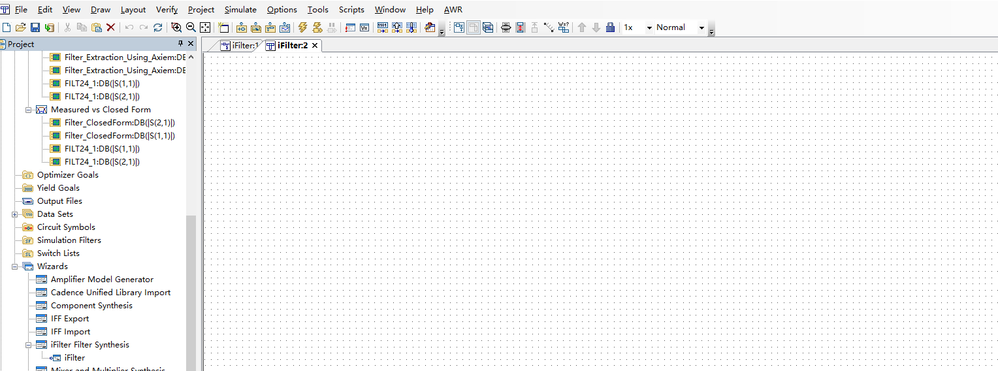Click the View All fit icon
The height and width of the screenshot is (371, 998).
tap(205, 27)
